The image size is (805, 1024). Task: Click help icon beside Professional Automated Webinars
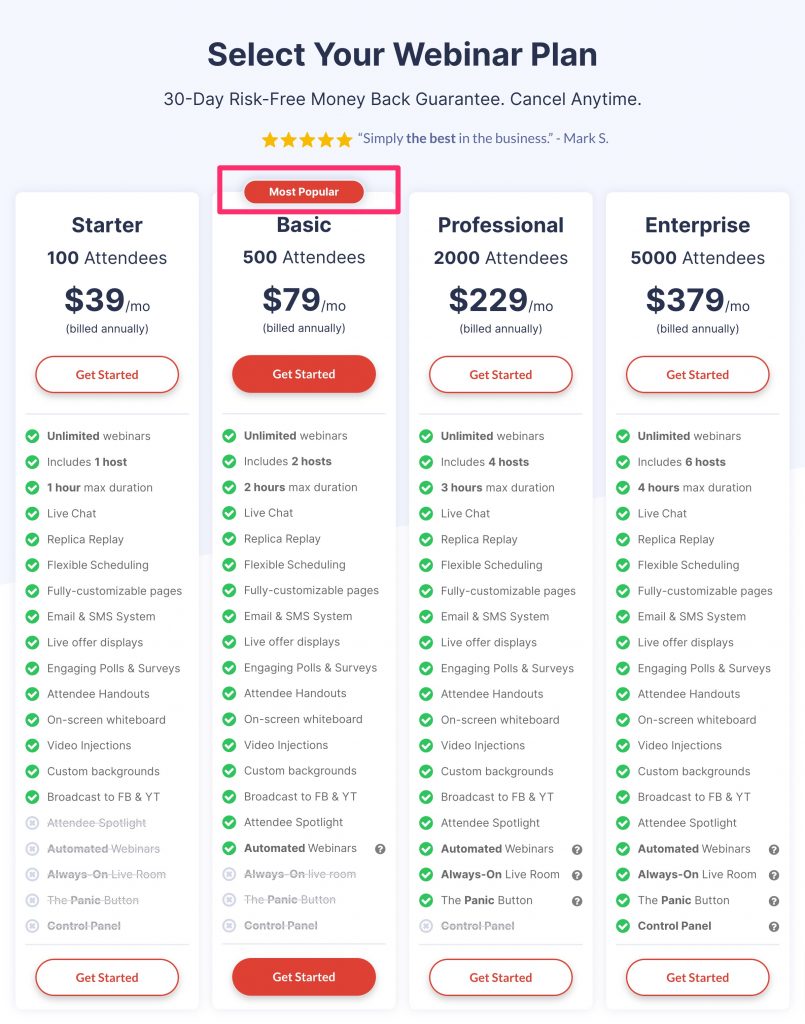(x=577, y=850)
